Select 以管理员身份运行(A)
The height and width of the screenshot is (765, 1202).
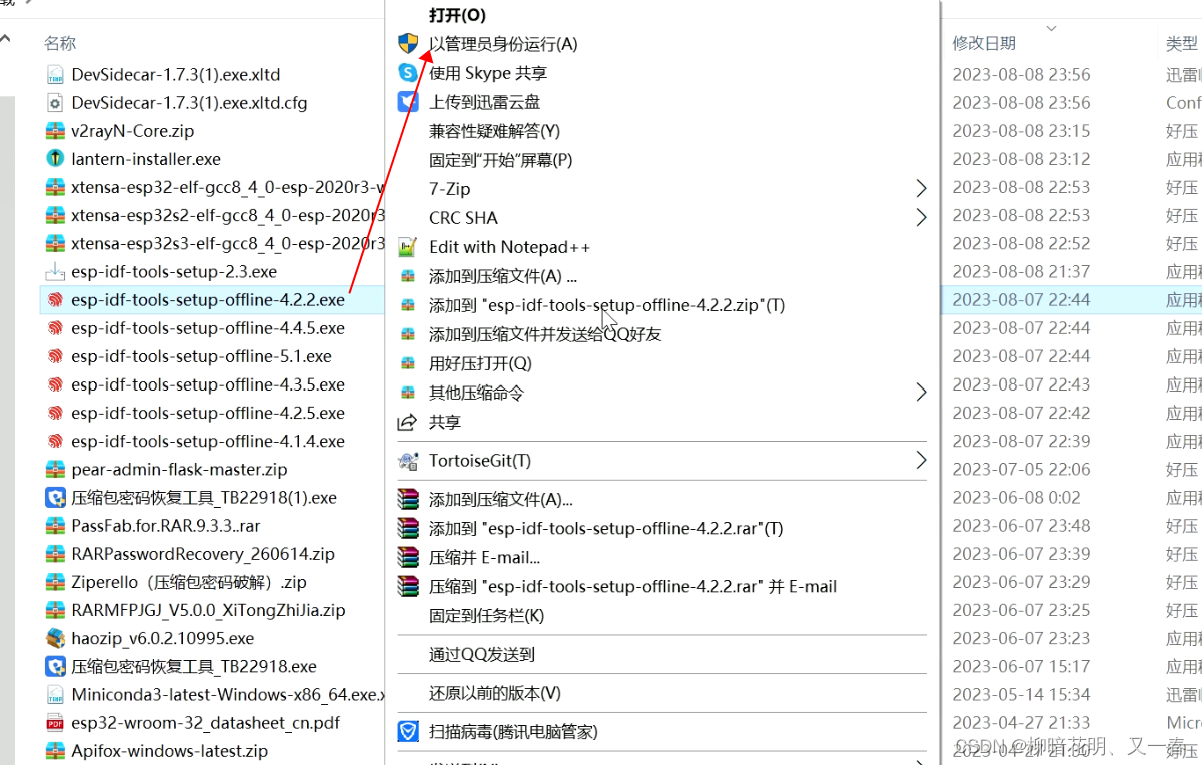[503, 43]
